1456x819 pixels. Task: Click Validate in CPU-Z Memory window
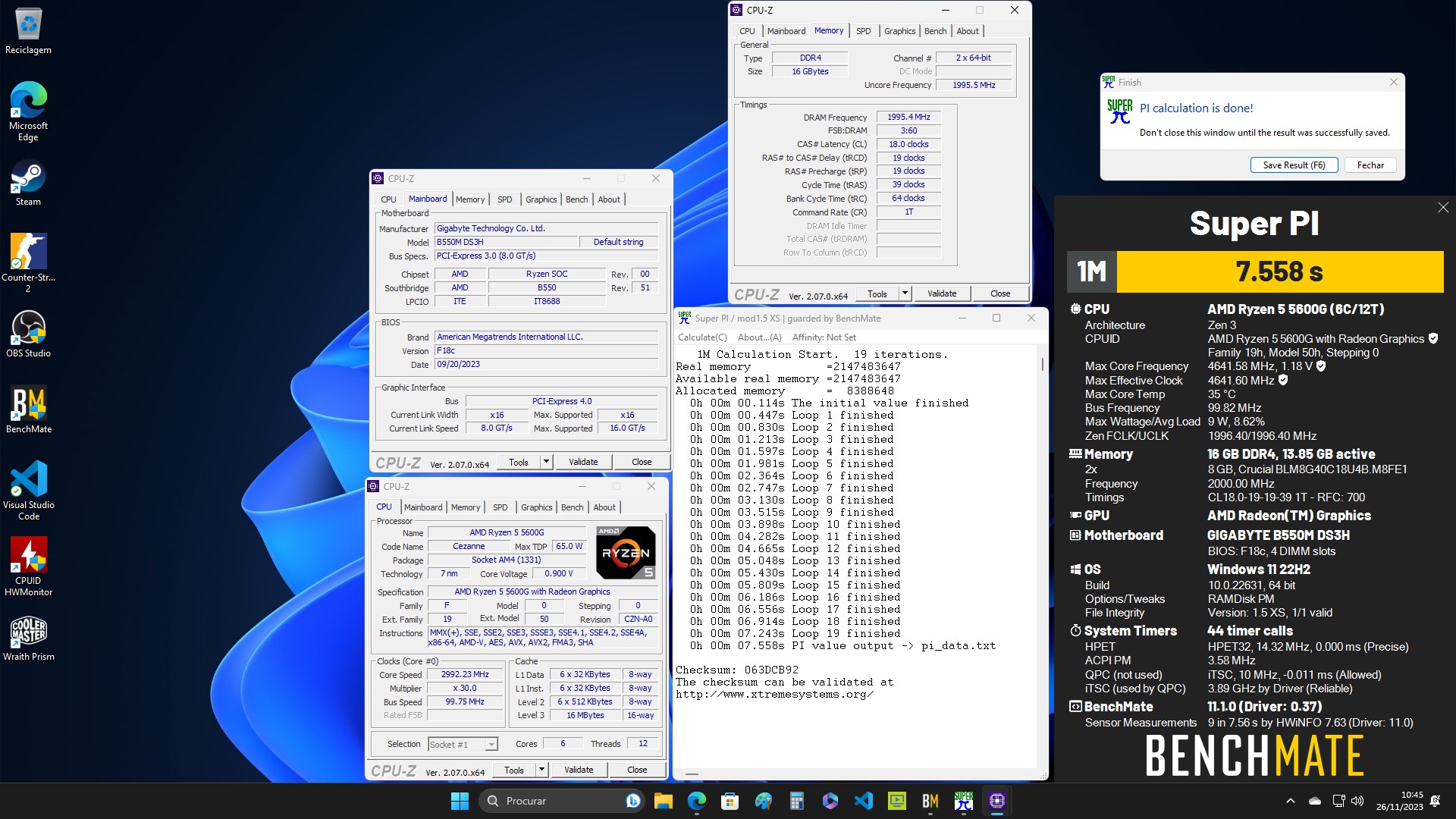tap(942, 293)
